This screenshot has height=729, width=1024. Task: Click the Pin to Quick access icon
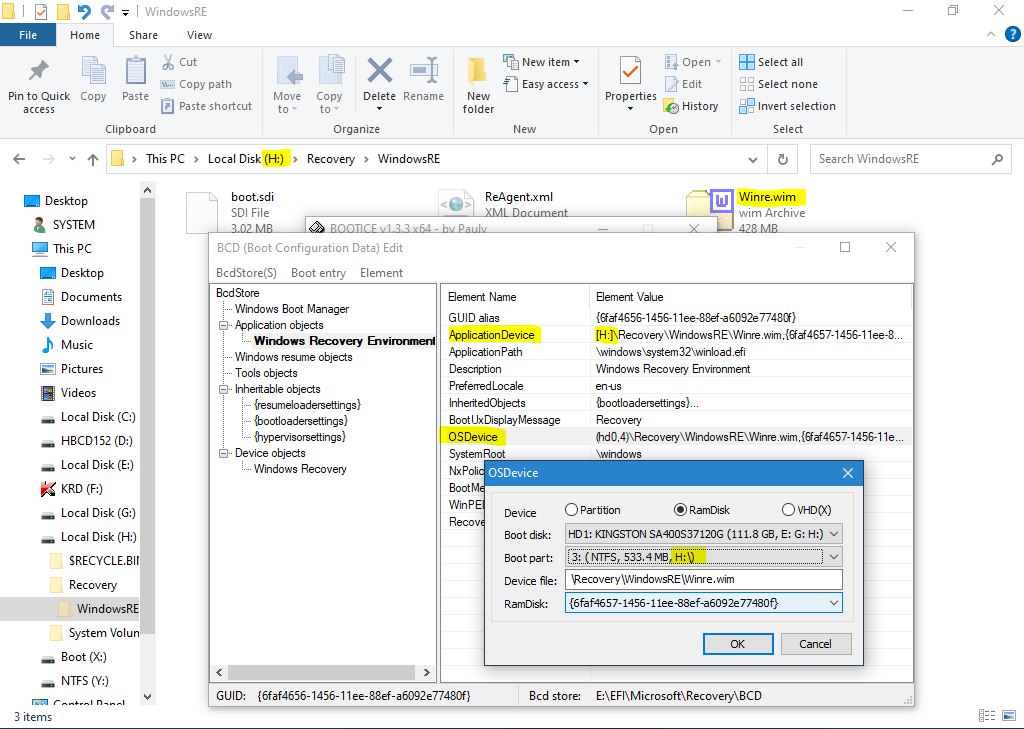pyautogui.click(x=39, y=73)
